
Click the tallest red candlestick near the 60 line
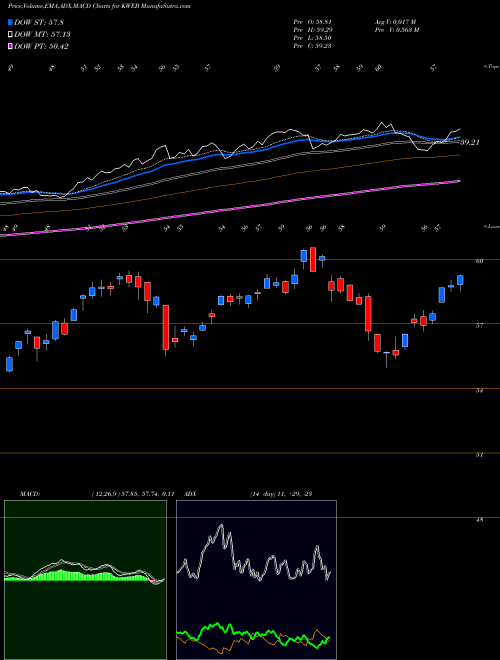[313, 259]
